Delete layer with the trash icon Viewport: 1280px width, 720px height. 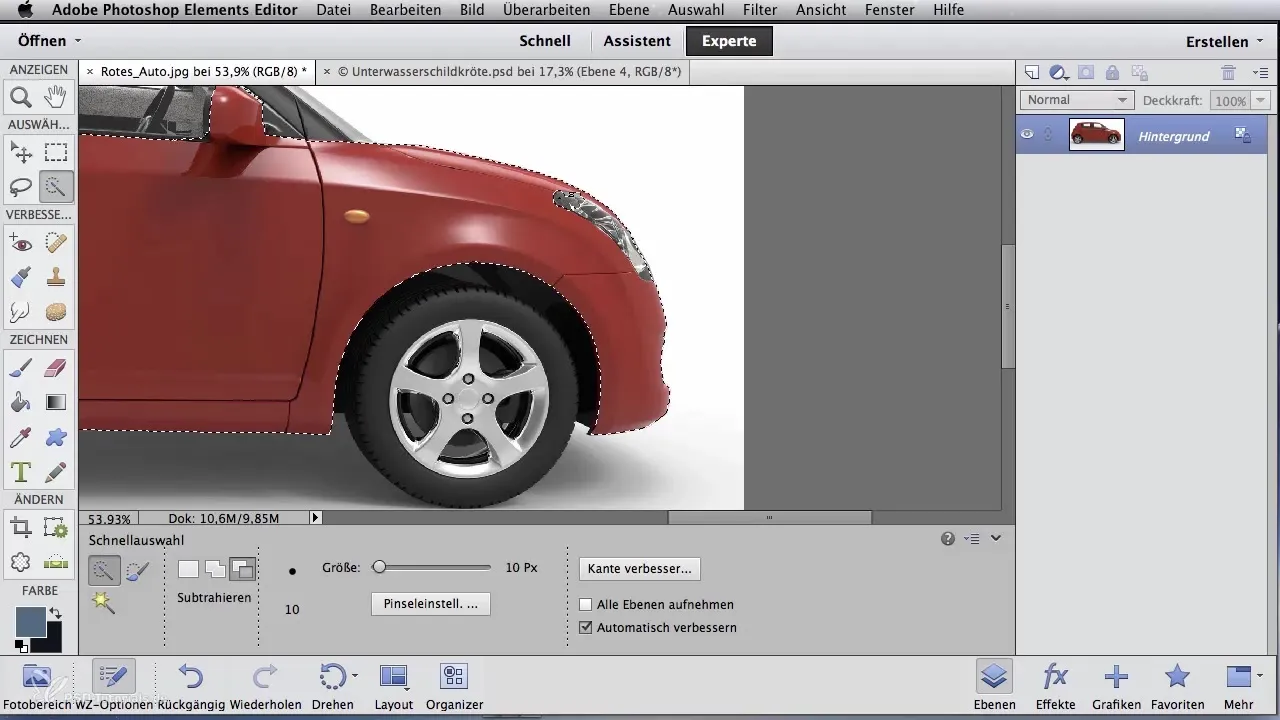(1229, 72)
